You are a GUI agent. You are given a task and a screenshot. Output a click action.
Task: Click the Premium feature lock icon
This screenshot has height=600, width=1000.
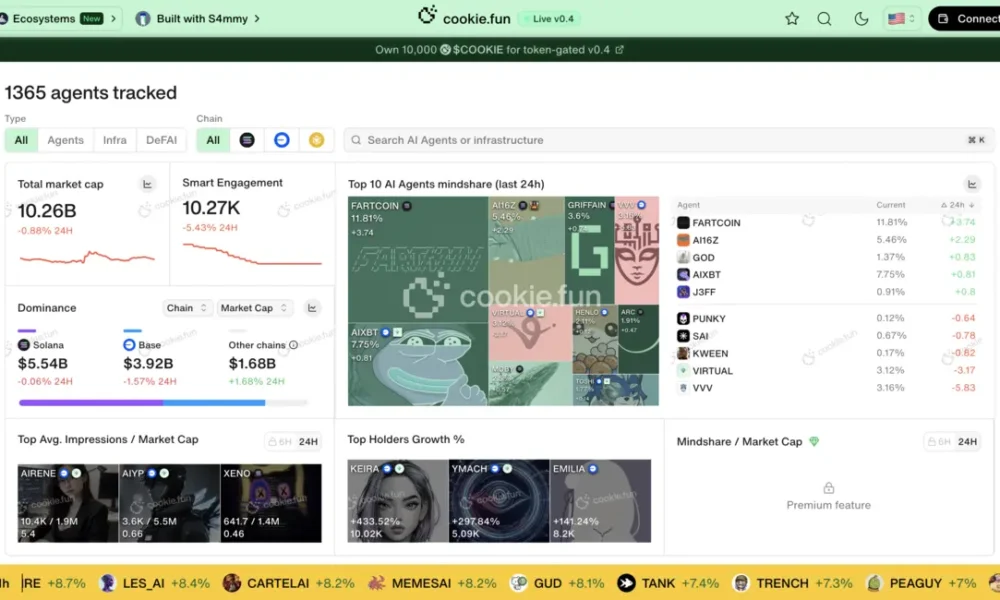pos(828,488)
